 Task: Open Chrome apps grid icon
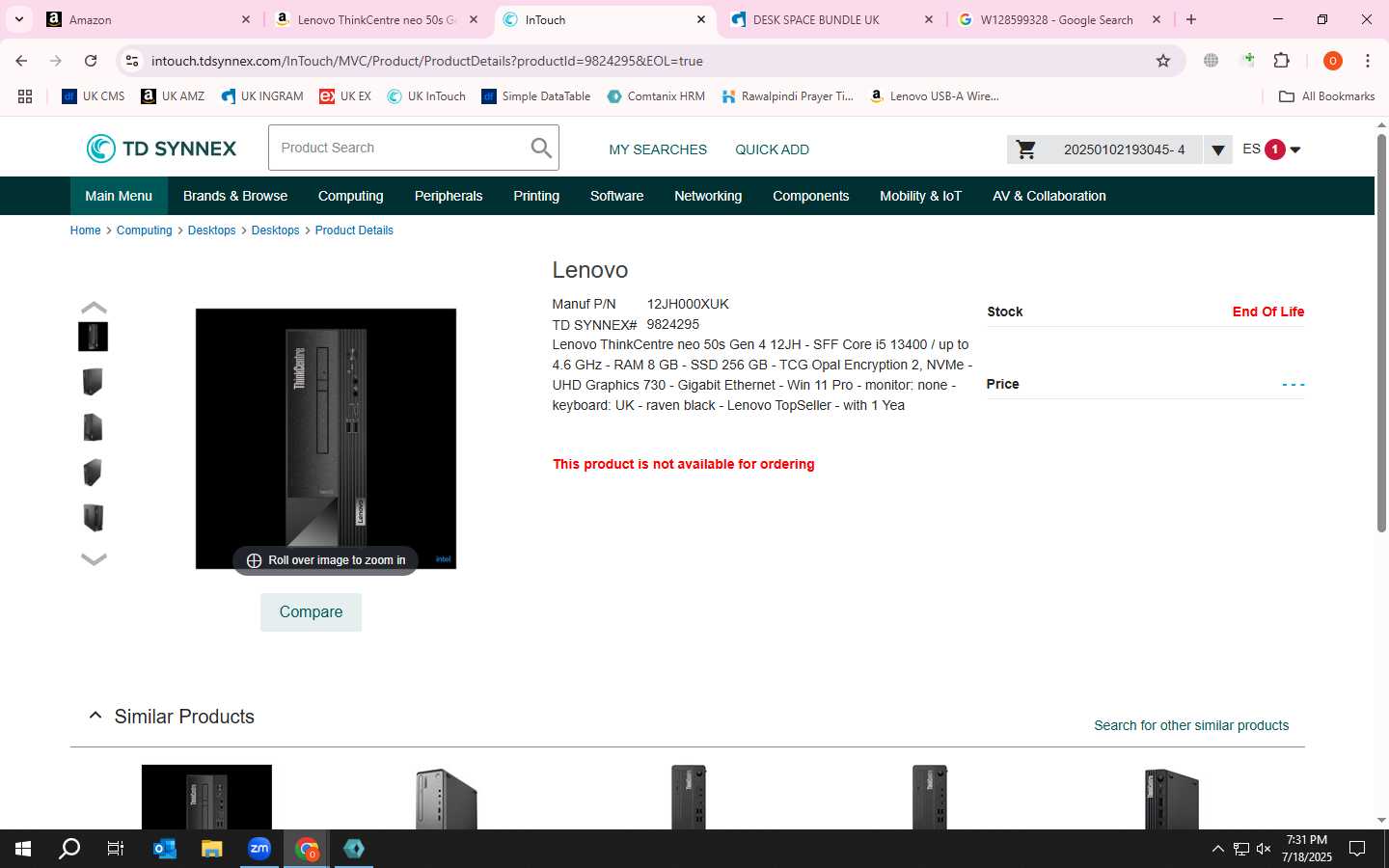tap(25, 96)
